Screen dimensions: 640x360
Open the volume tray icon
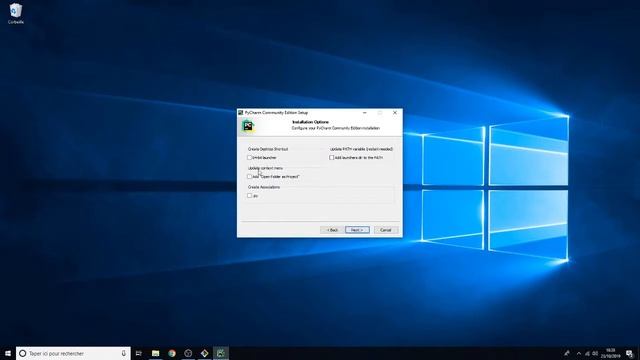coord(595,353)
